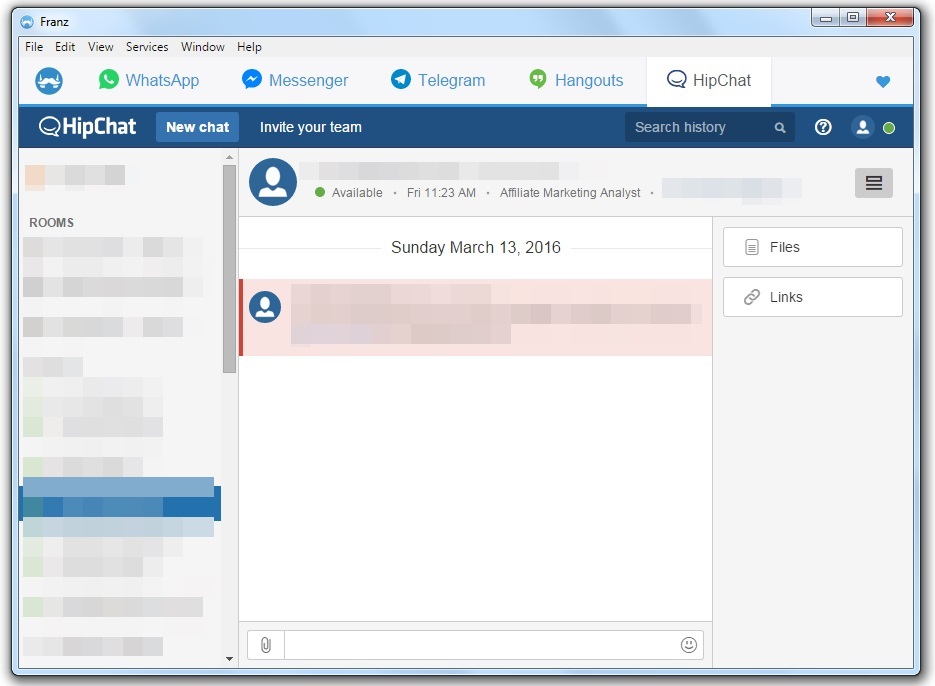Click the green status indicator in header
The image size is (935, 686).
pyautogui.click(x=888, y=128)
